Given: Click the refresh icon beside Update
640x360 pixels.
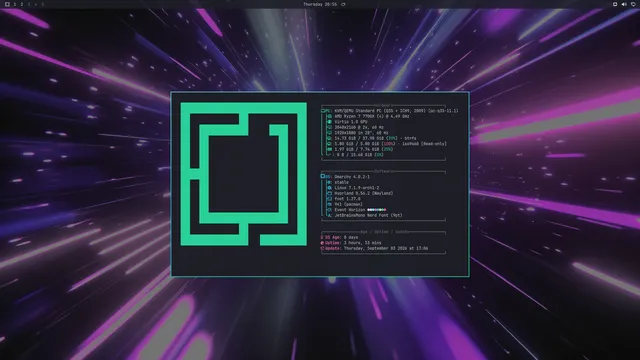Looking at the screenshot, I should [x=322, y=248].
